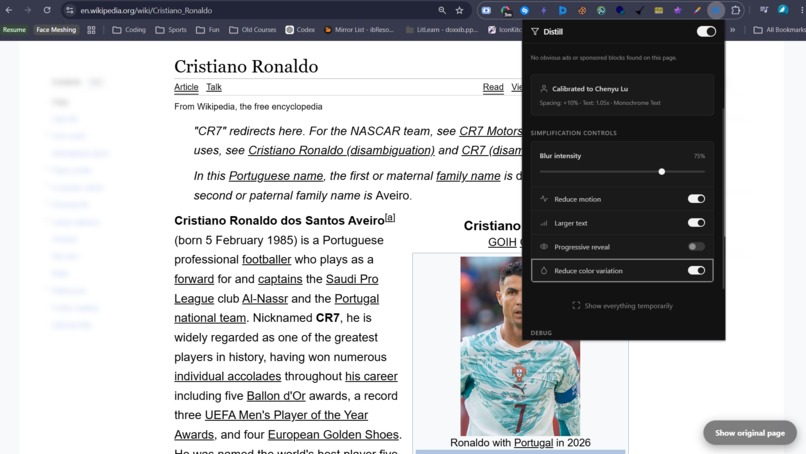Follow the Al-Nassr link
Image resolution: width=806 pixels, height=454 pixels.
tap(265, 299)
